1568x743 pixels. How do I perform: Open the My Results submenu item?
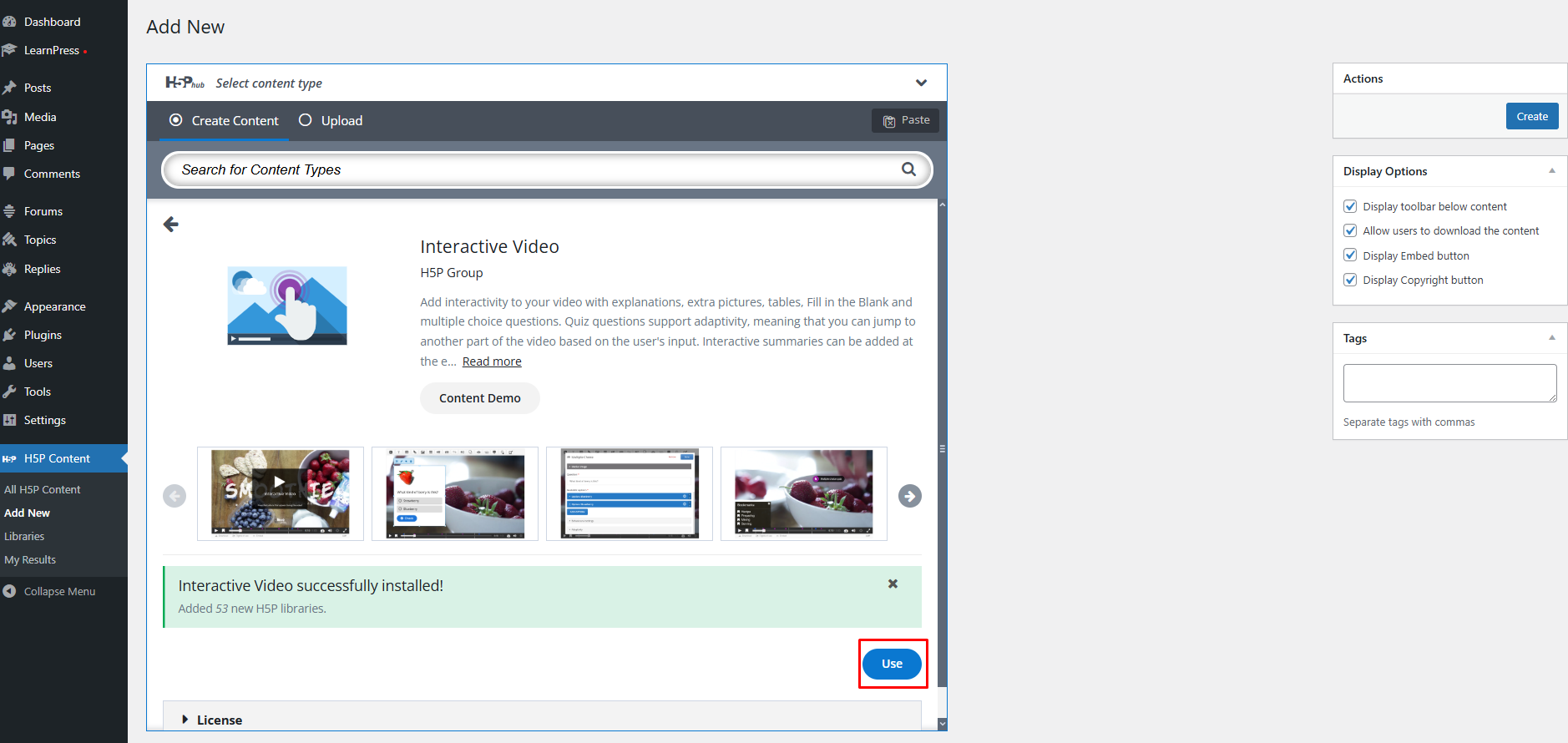click(30, 559)
